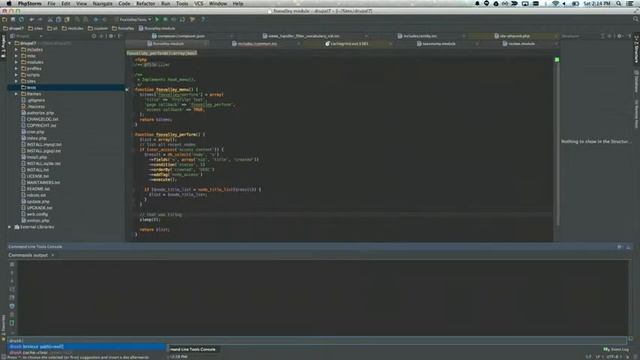
Task: Click the Cut scissors icon
Action: [50, 20]
